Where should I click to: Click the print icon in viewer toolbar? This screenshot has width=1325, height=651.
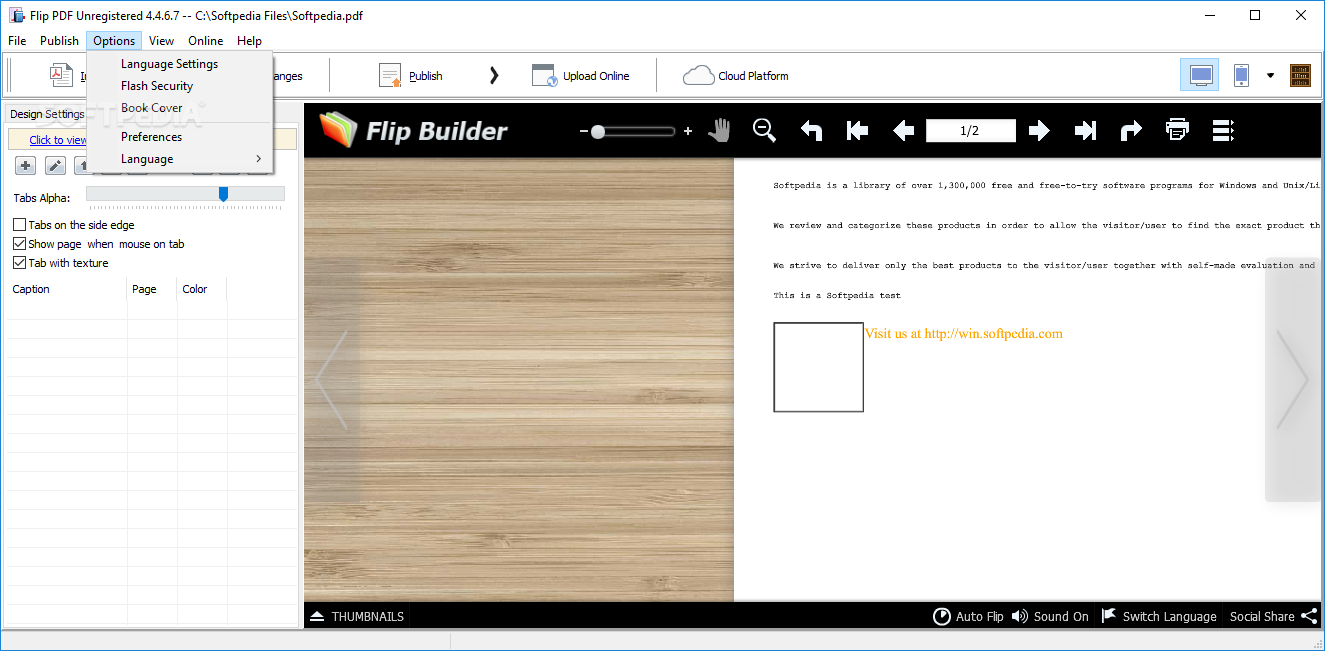pyautogui.click(x=1177, y=130)
